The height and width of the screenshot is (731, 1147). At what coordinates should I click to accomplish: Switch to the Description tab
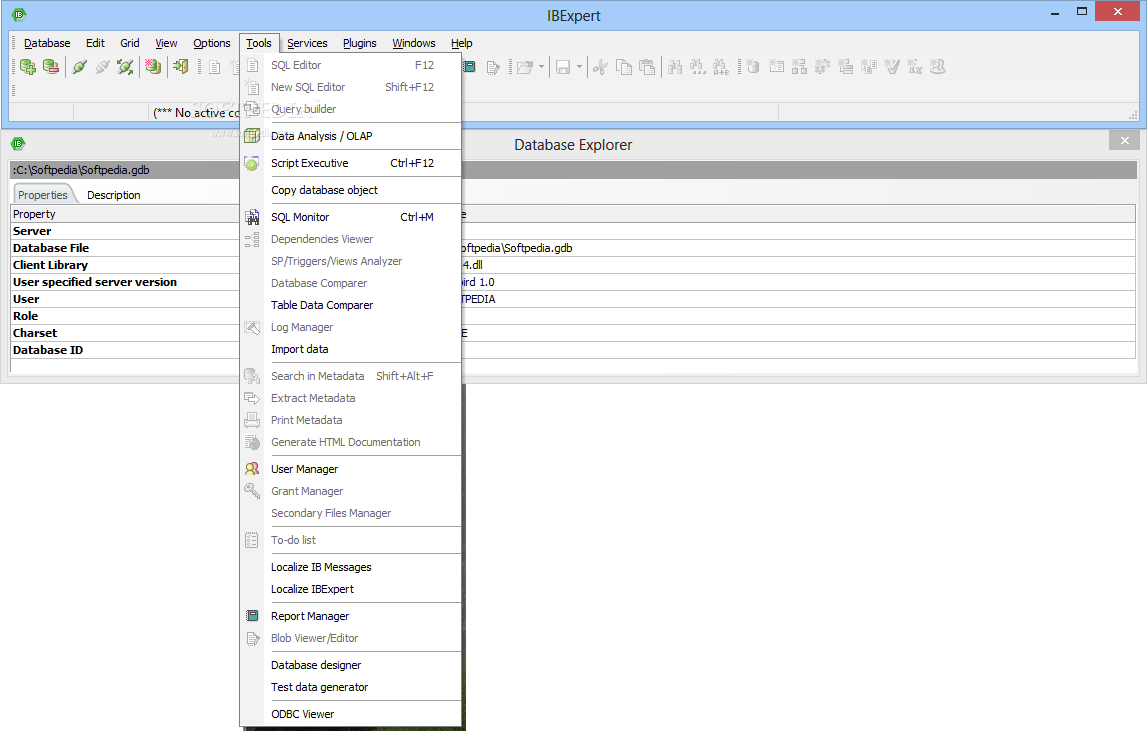tap(113, 195)
